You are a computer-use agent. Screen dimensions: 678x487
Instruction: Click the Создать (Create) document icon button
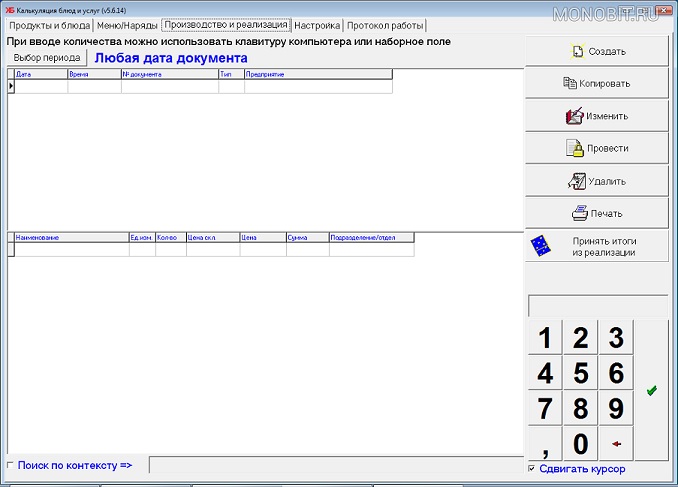597,51
